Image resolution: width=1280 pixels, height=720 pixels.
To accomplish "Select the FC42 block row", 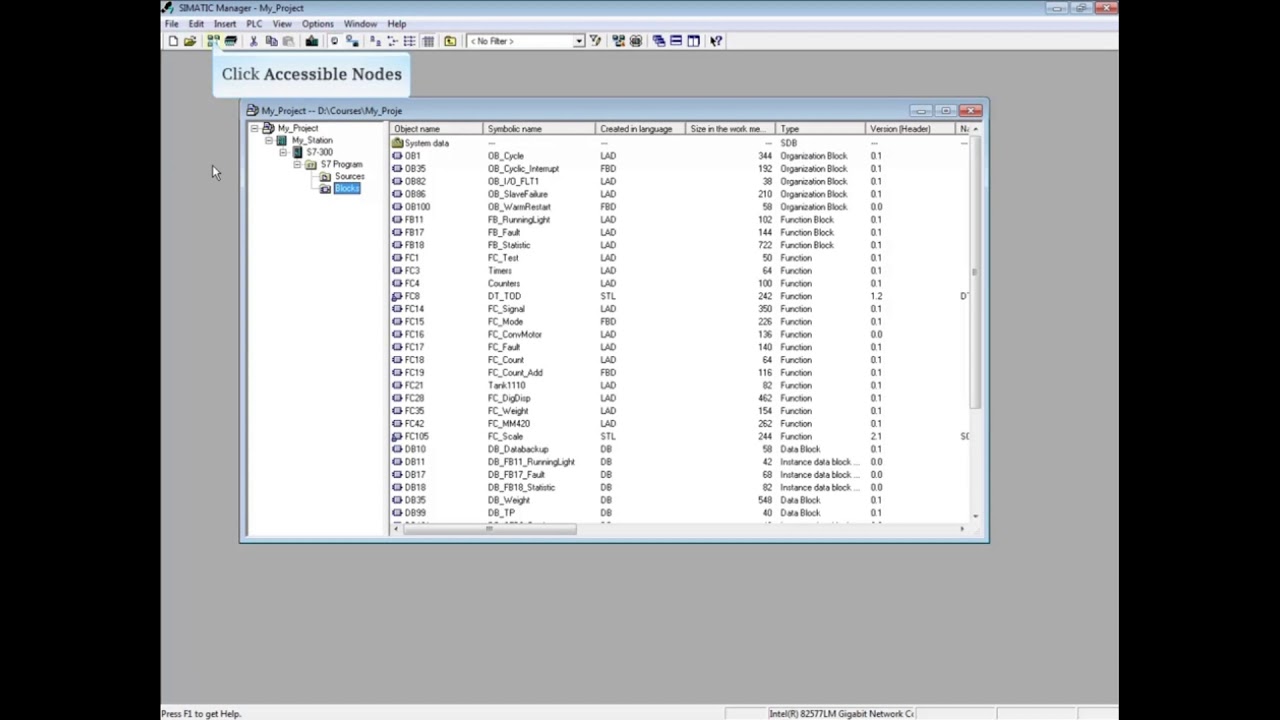I will (x=678, y=424).
